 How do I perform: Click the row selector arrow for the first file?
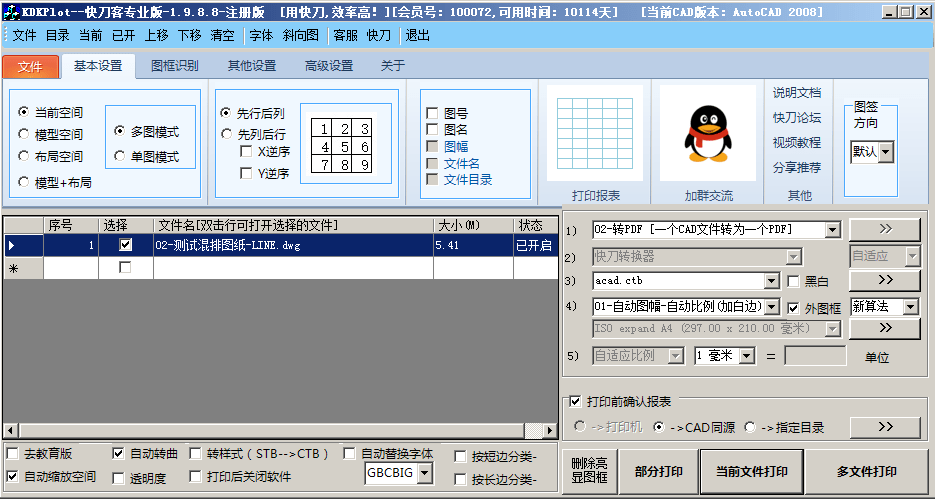[x=12, y=245]
